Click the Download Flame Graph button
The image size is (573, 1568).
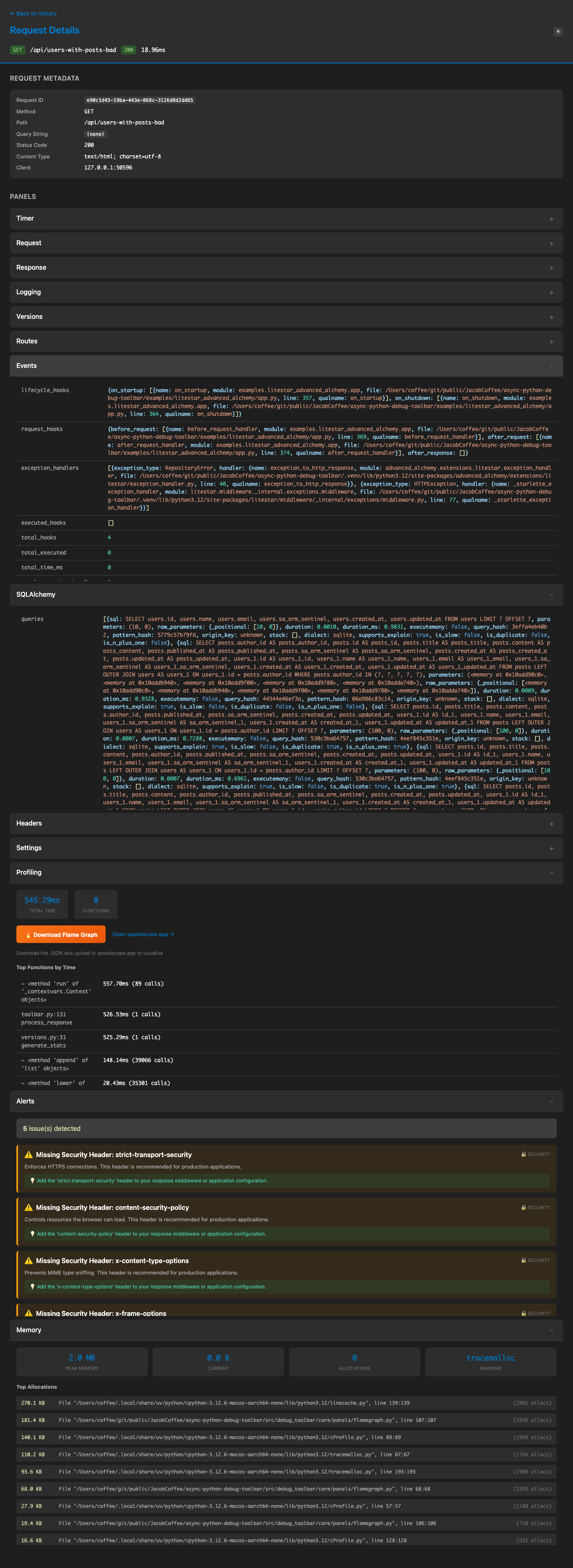61,934
